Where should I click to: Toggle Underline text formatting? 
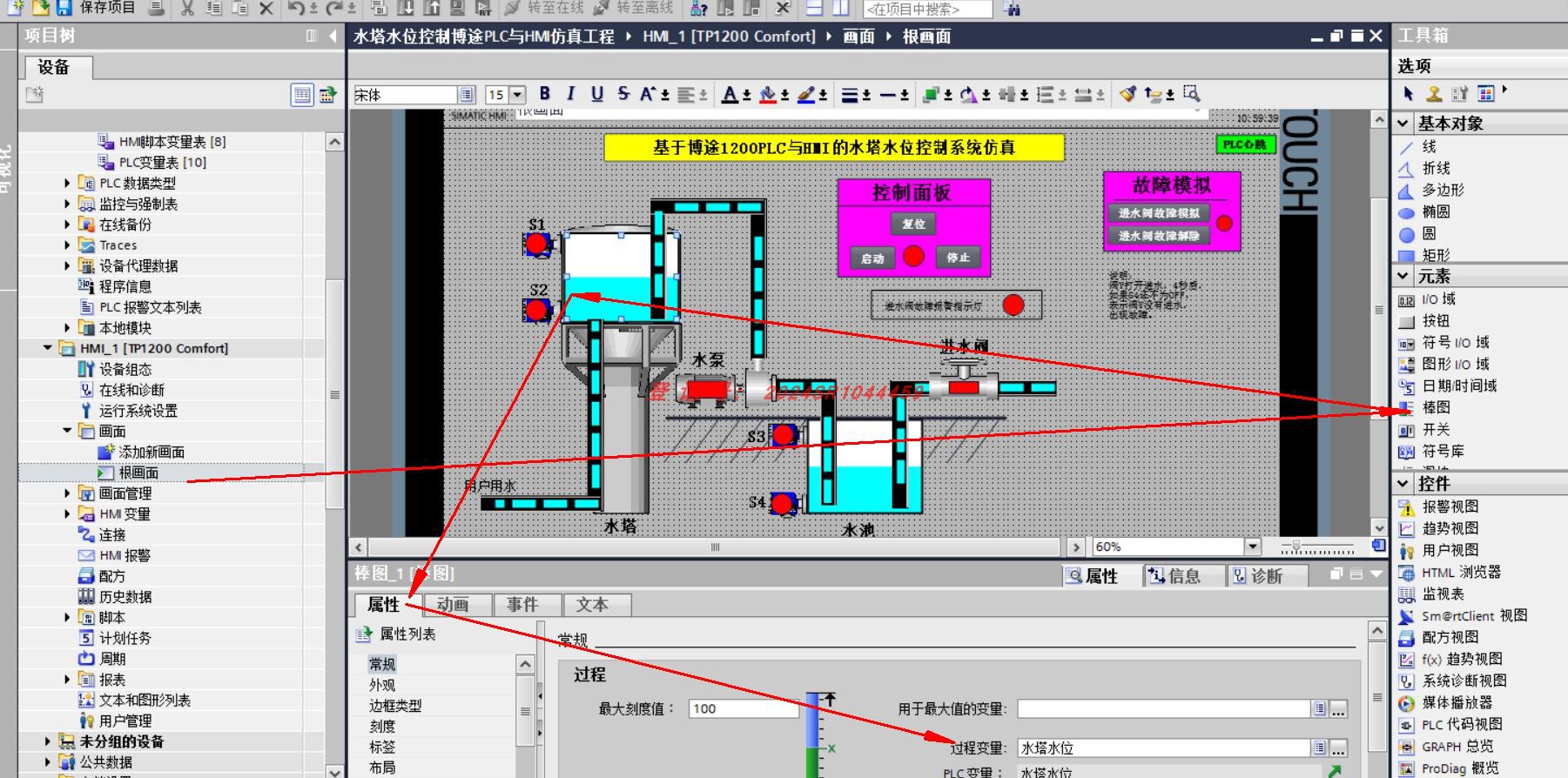pyautogui.click(x=596, y=94)
